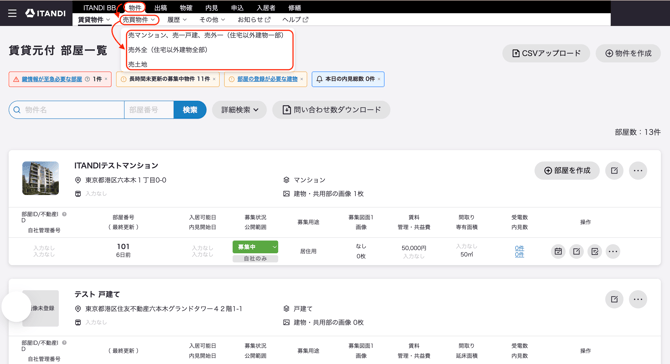The image size is (670, 364).
Task: Click the edit icon for ITANDIテストマンション building
Action: click(x=614, y=170)
